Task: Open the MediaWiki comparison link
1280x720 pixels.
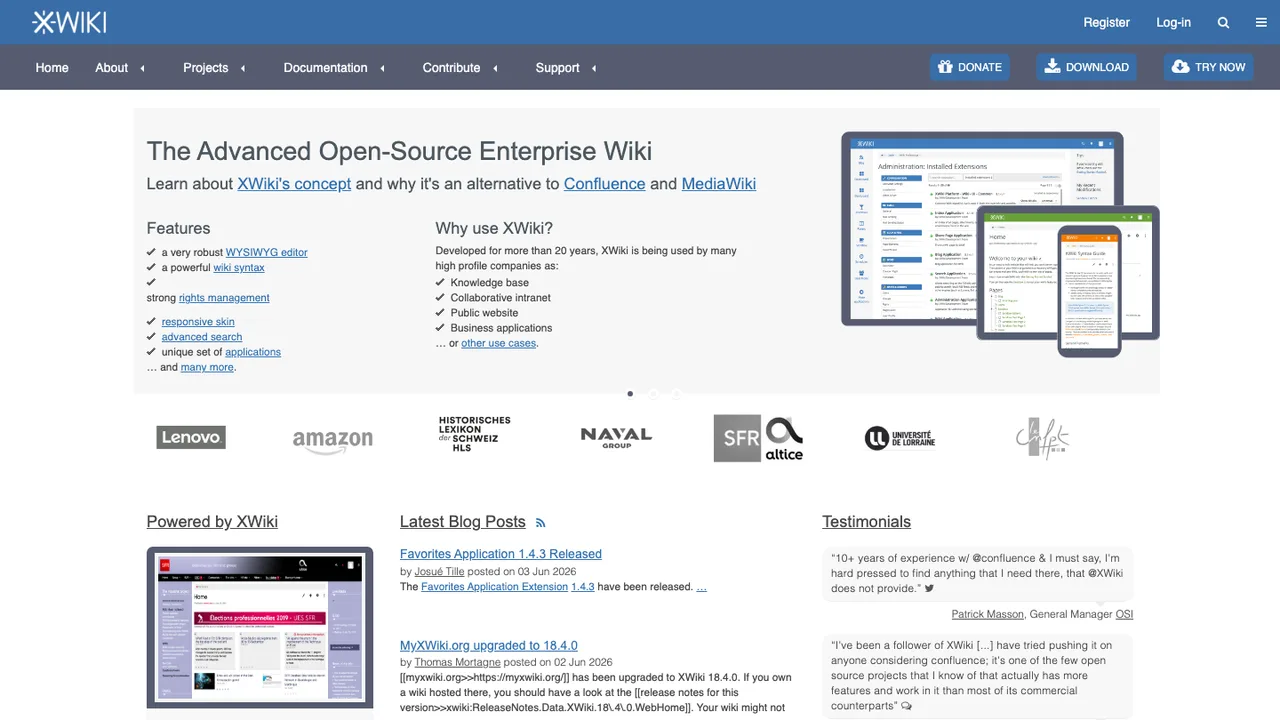Action: point(719,184)
